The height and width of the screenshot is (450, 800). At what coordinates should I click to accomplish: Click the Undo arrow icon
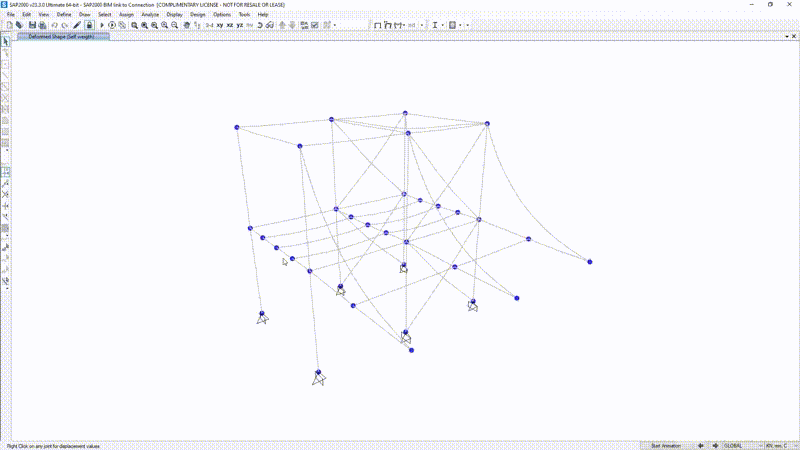point(54,25)
